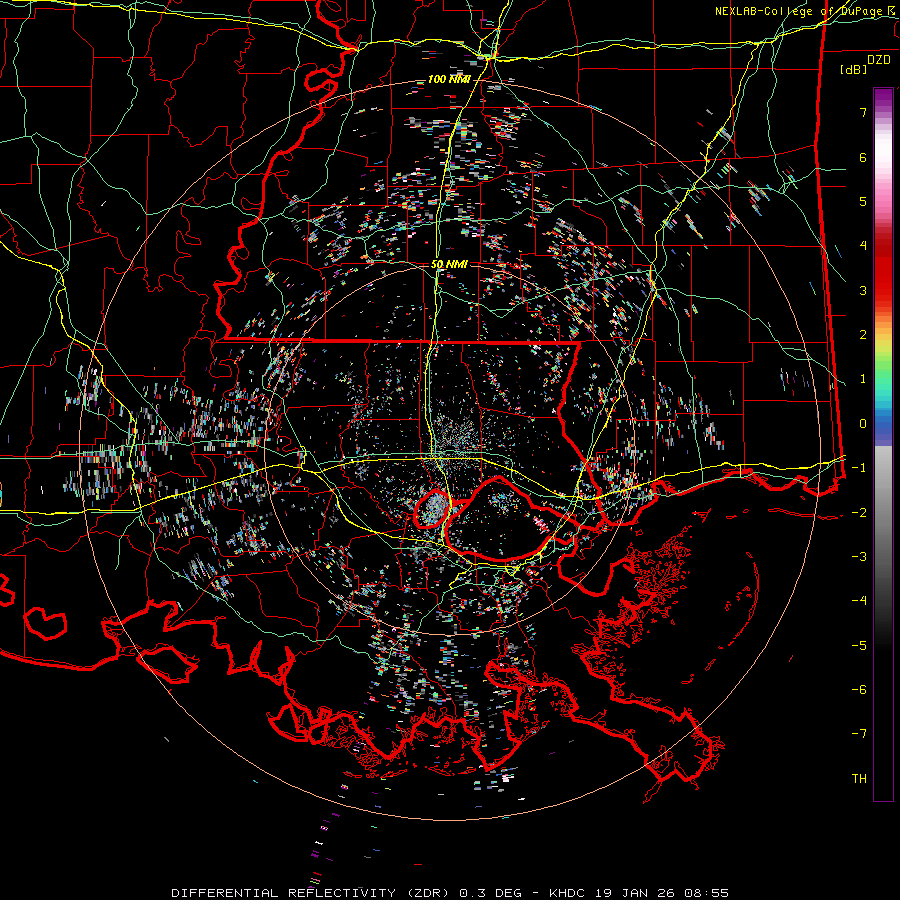The height and width of the screenshot is (900, 900).
Task: Click the positive 3 scale label
Action: [863, 290]
